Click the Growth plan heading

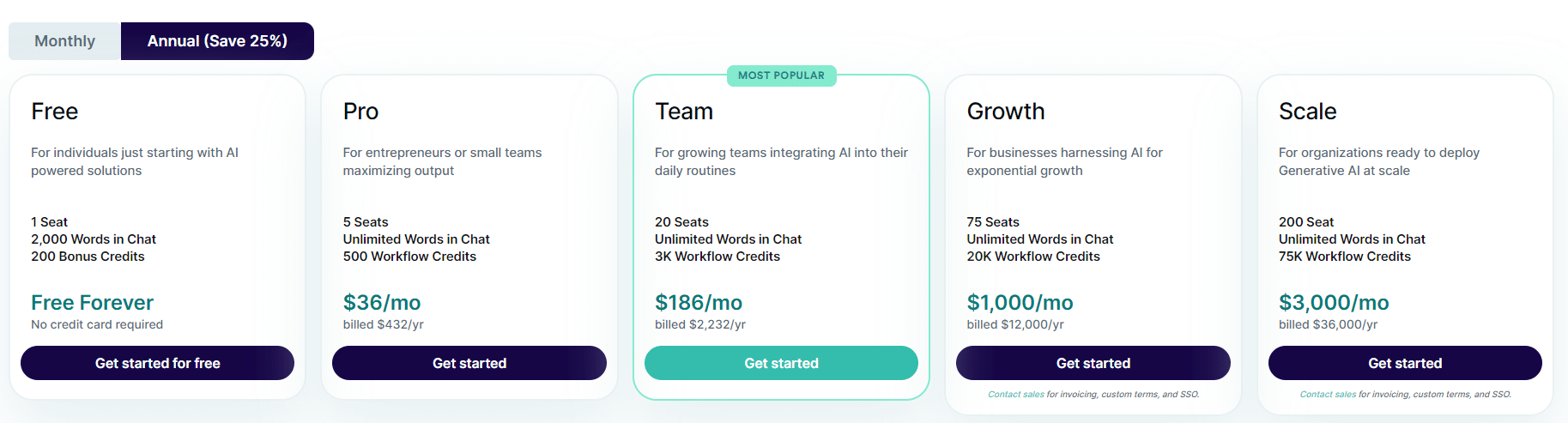click(x=1006, y=112)
